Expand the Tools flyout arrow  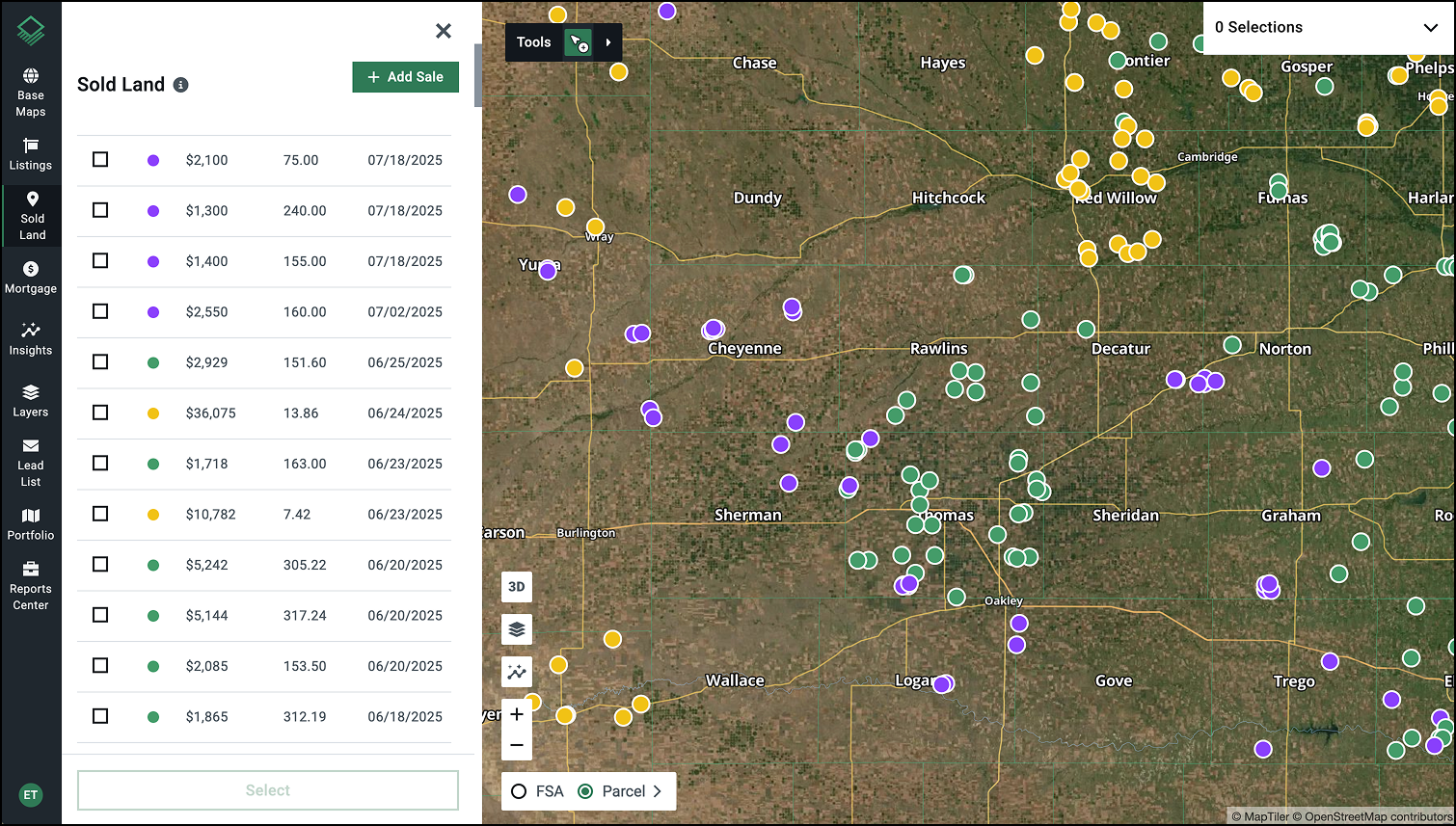(x=608, y=42)
